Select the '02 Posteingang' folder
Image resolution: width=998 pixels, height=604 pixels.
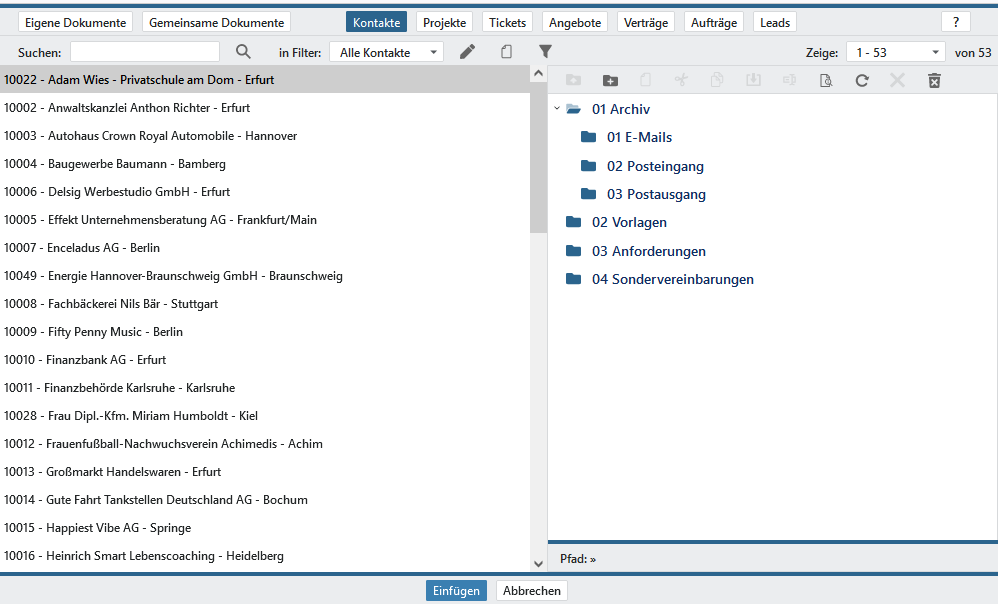(x=655, y=166)
